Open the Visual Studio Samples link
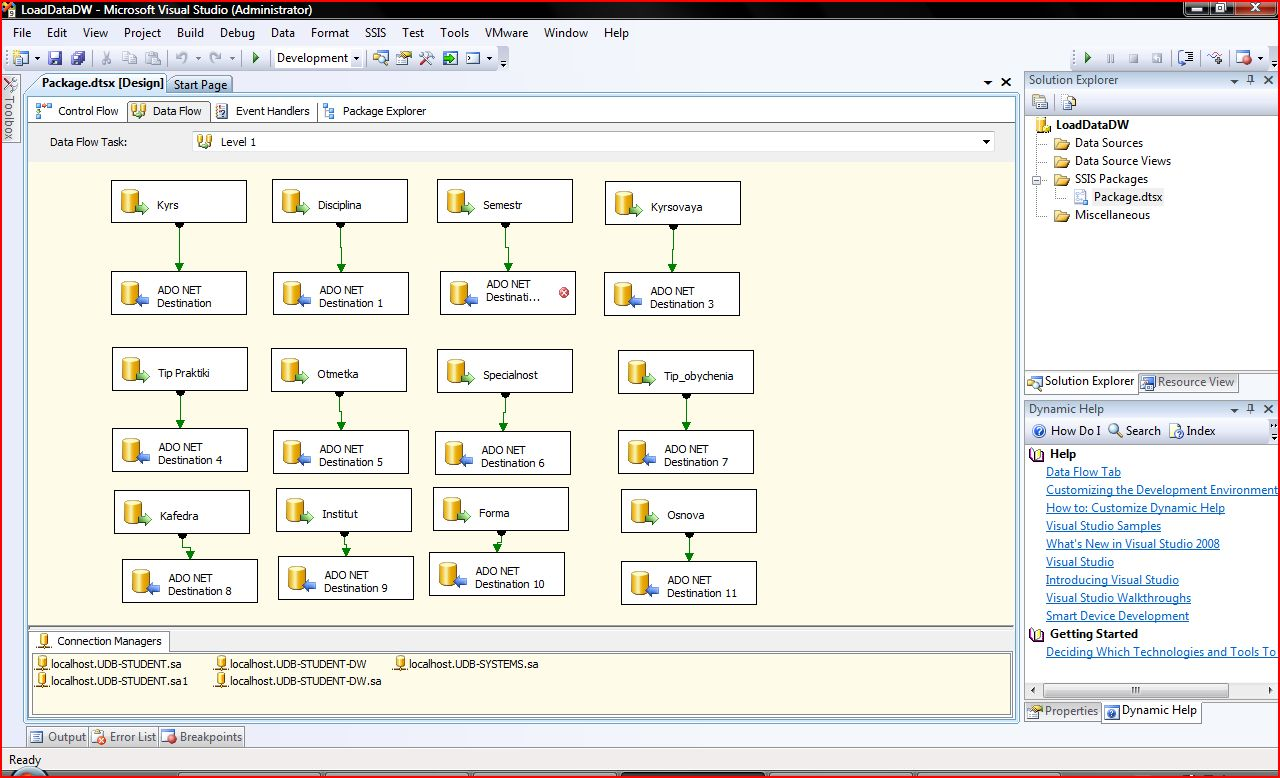The height and width of the screenshot is (778, 1280). pos(1103,526)
